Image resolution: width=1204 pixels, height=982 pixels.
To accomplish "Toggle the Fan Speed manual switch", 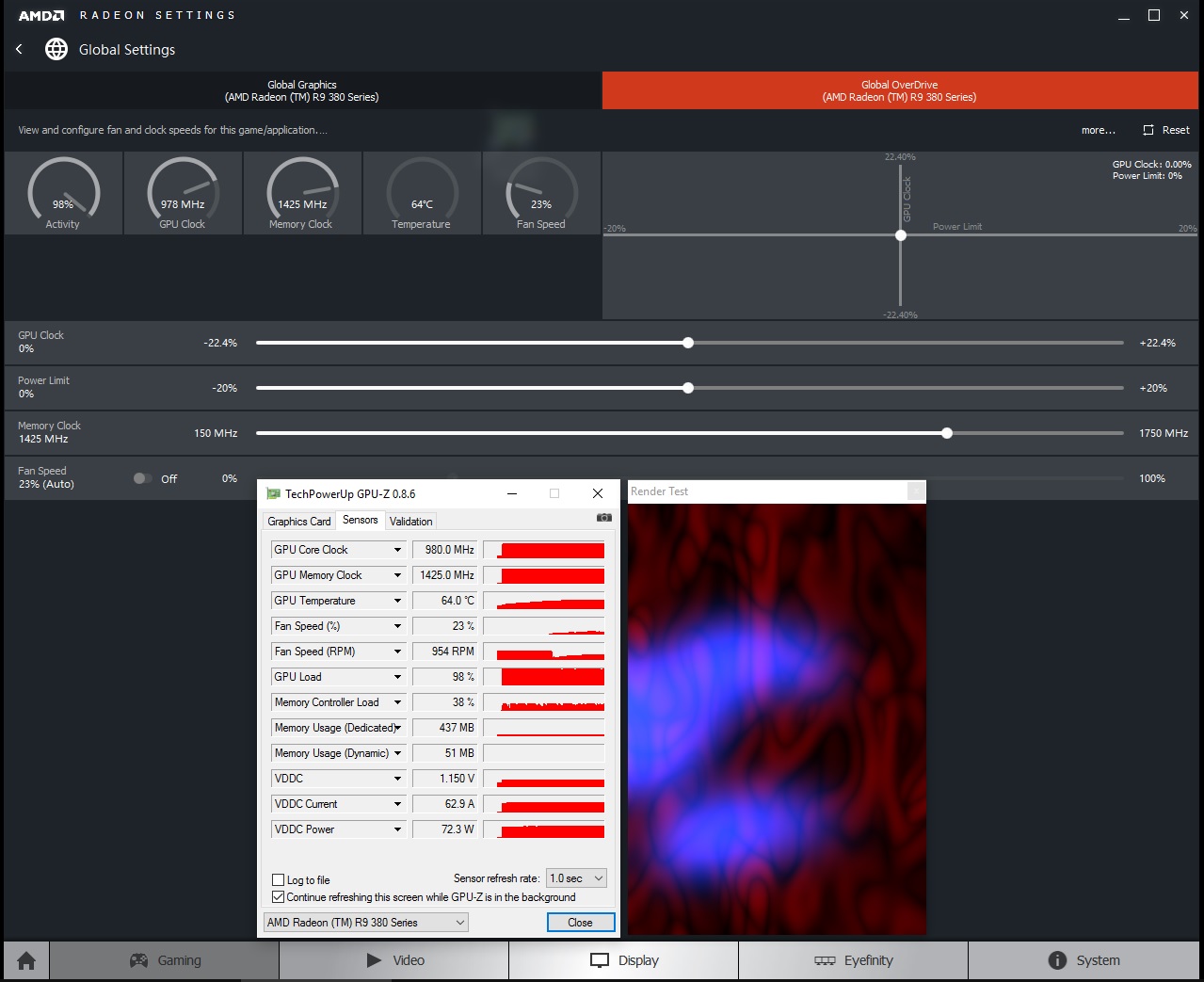I will point(142,478).
